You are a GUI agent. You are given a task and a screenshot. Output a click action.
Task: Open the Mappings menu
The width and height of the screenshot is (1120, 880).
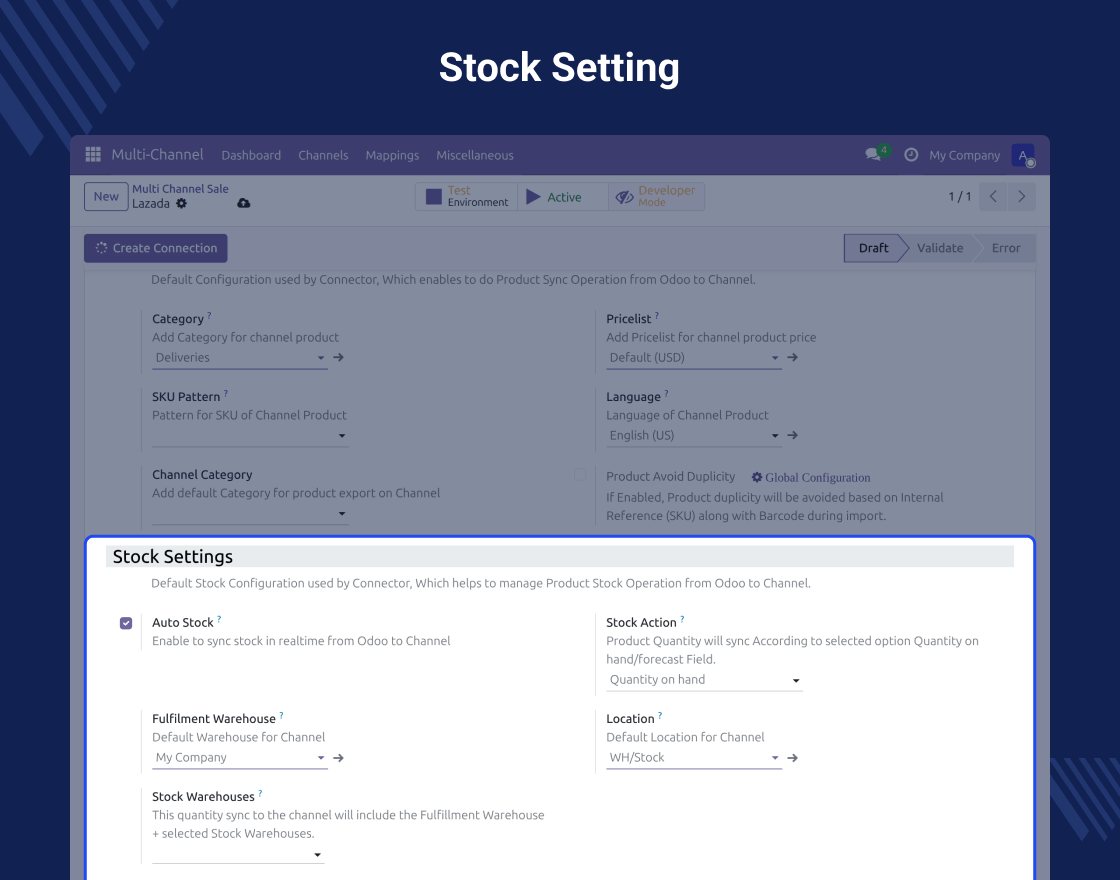pos(392,155)
